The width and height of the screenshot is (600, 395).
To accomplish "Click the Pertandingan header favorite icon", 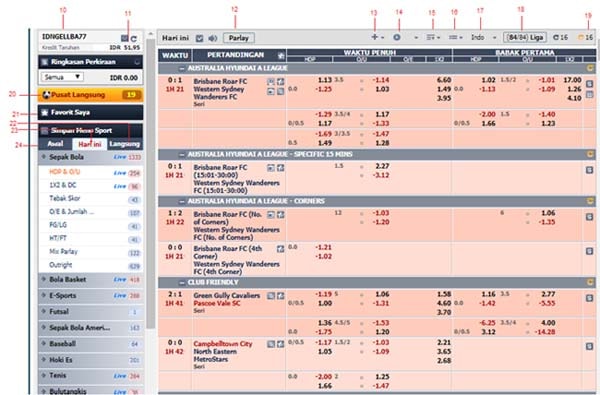I will pos(281,56).
